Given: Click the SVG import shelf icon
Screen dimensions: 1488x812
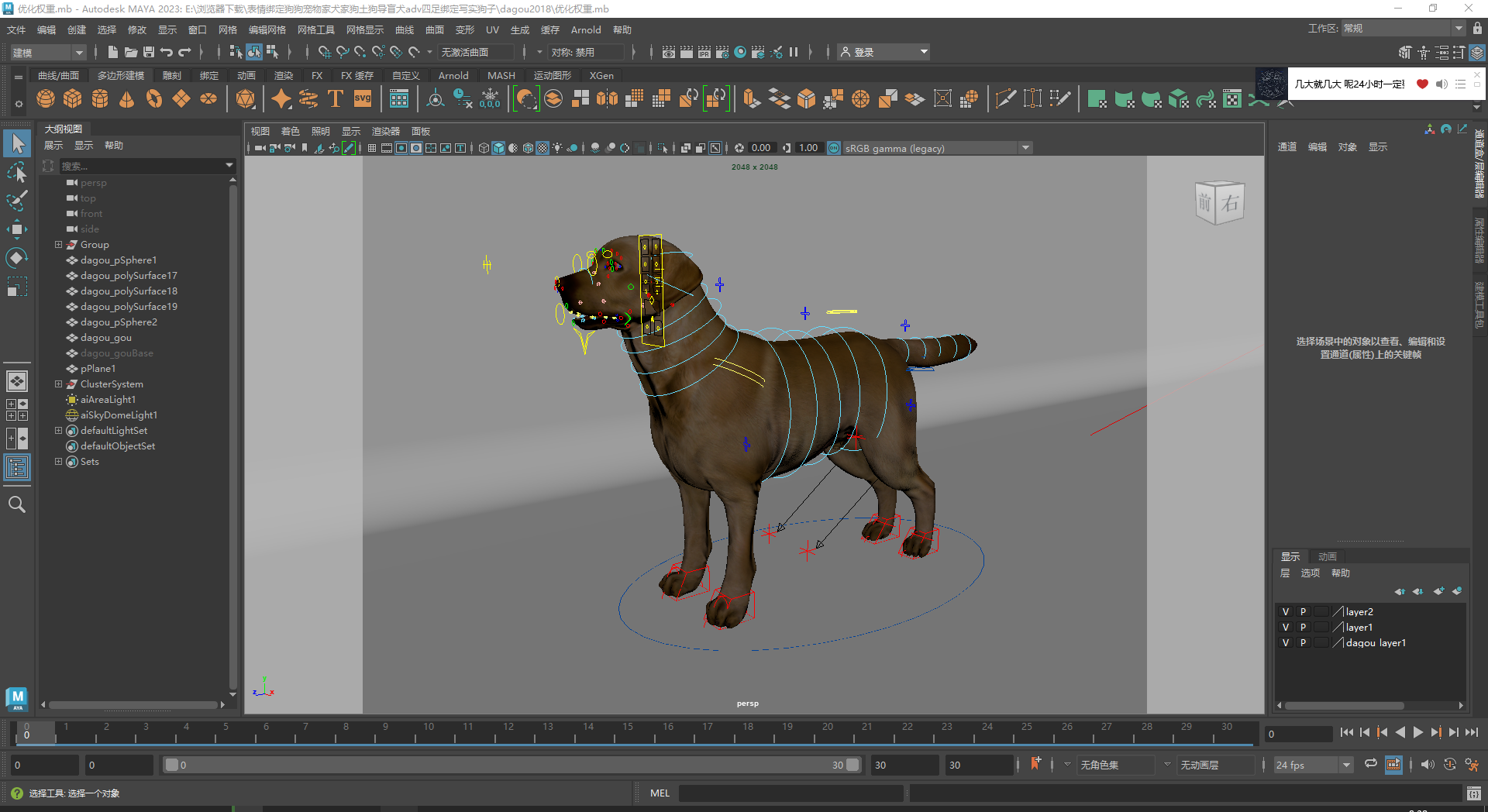Looking at the screenshot, I should 363,98.
